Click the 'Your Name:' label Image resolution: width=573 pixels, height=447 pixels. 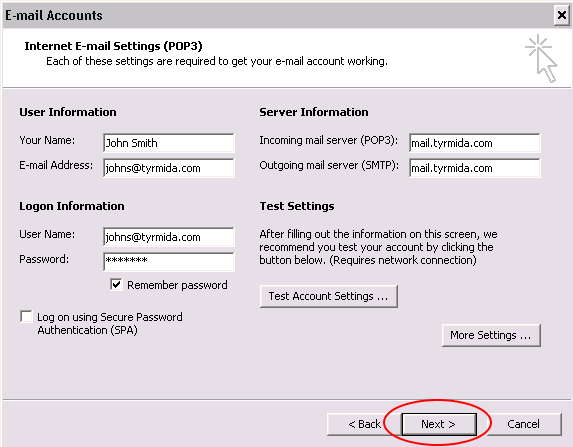[x=47, y=140]
